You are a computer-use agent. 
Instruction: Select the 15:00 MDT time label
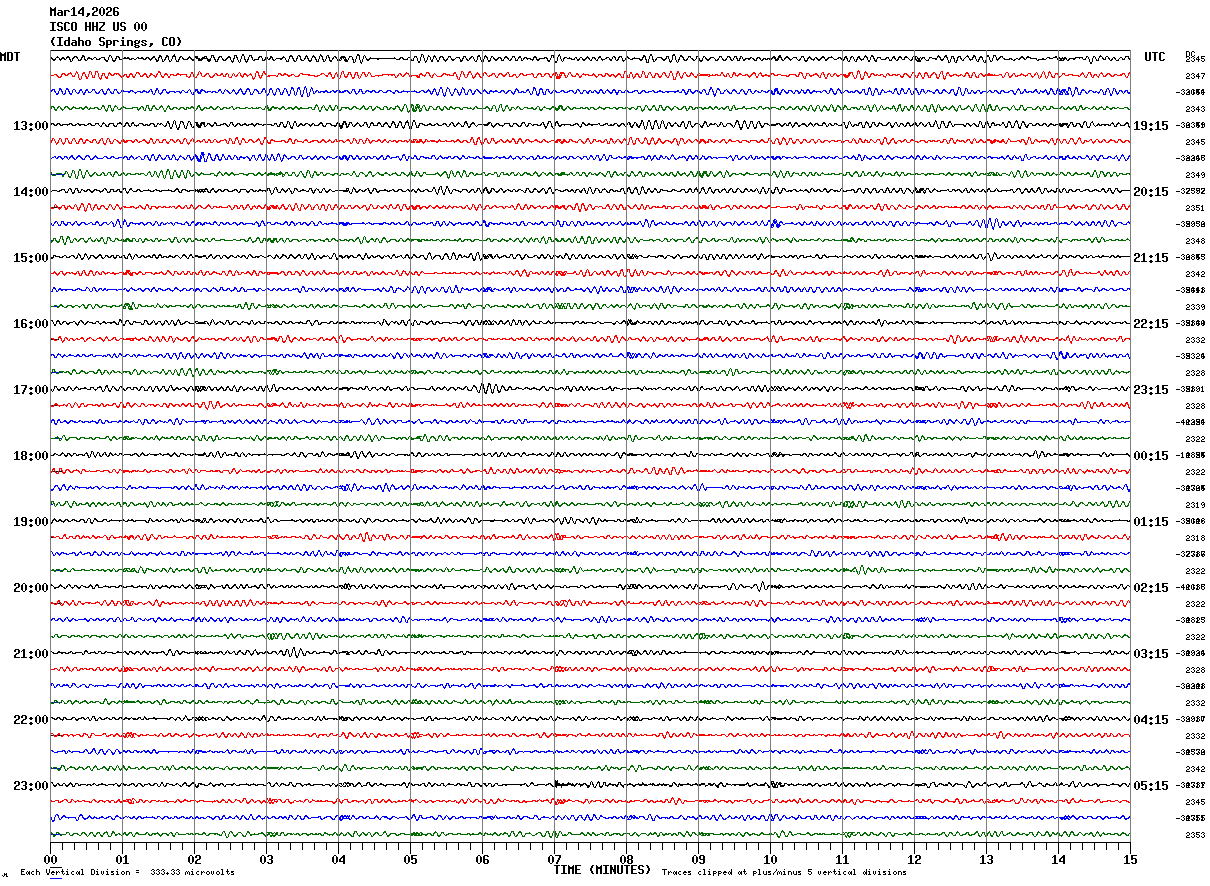point(30,258)
